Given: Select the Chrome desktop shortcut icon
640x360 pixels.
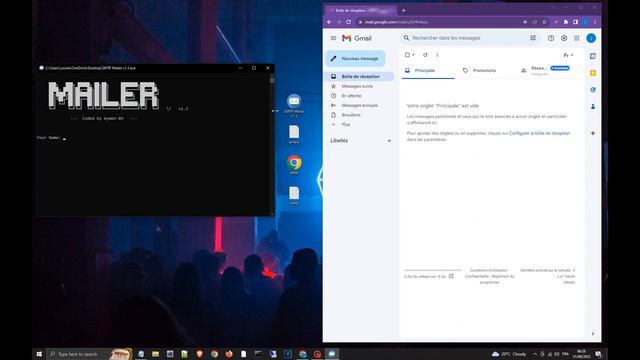Looking at the screenshot, I should pyautogui.click(x=294, y=164).
